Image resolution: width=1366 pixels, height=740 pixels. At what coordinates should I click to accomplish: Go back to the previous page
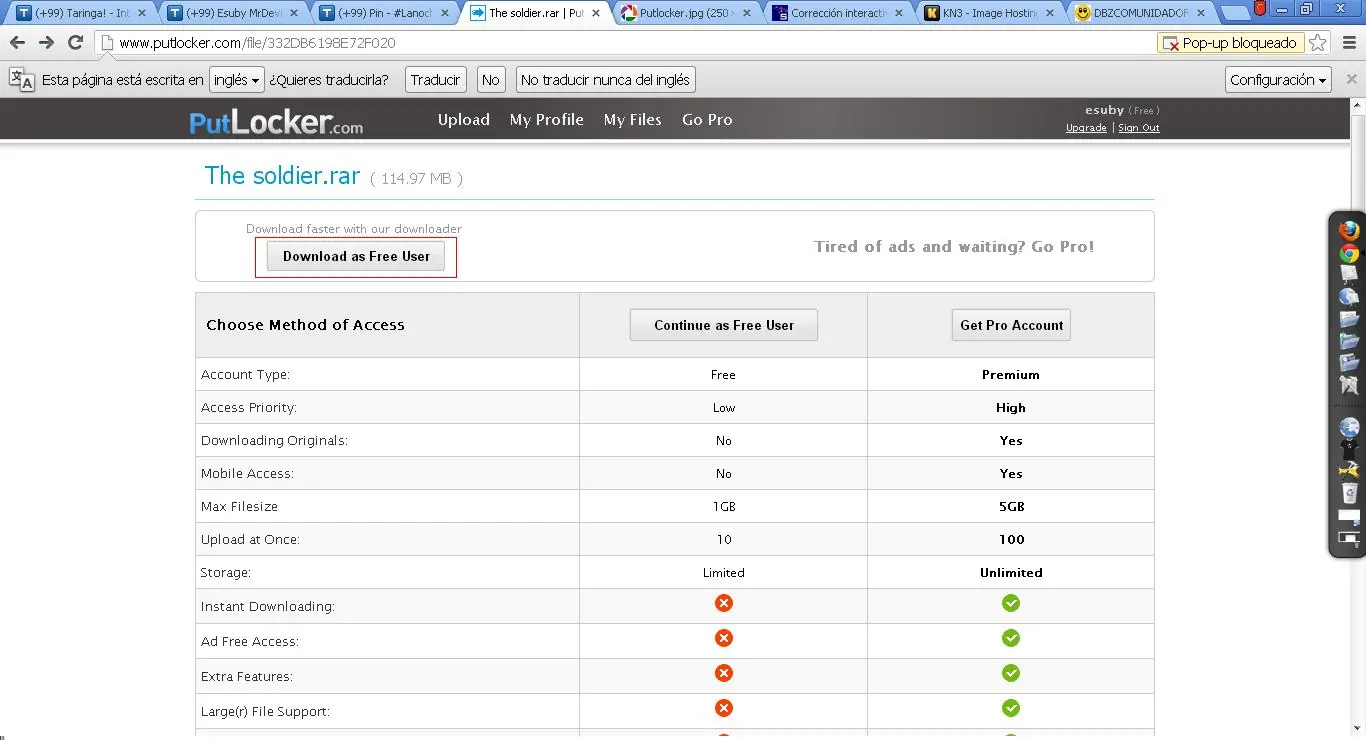17,43
